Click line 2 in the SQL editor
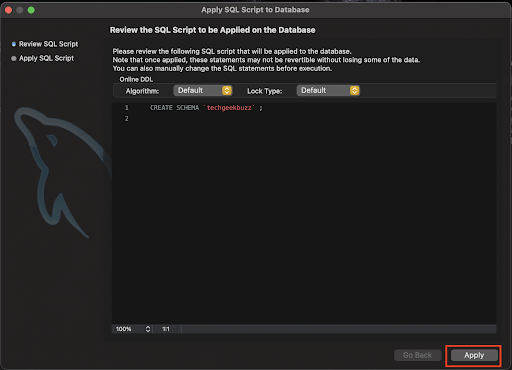 (x=303, y=119)
